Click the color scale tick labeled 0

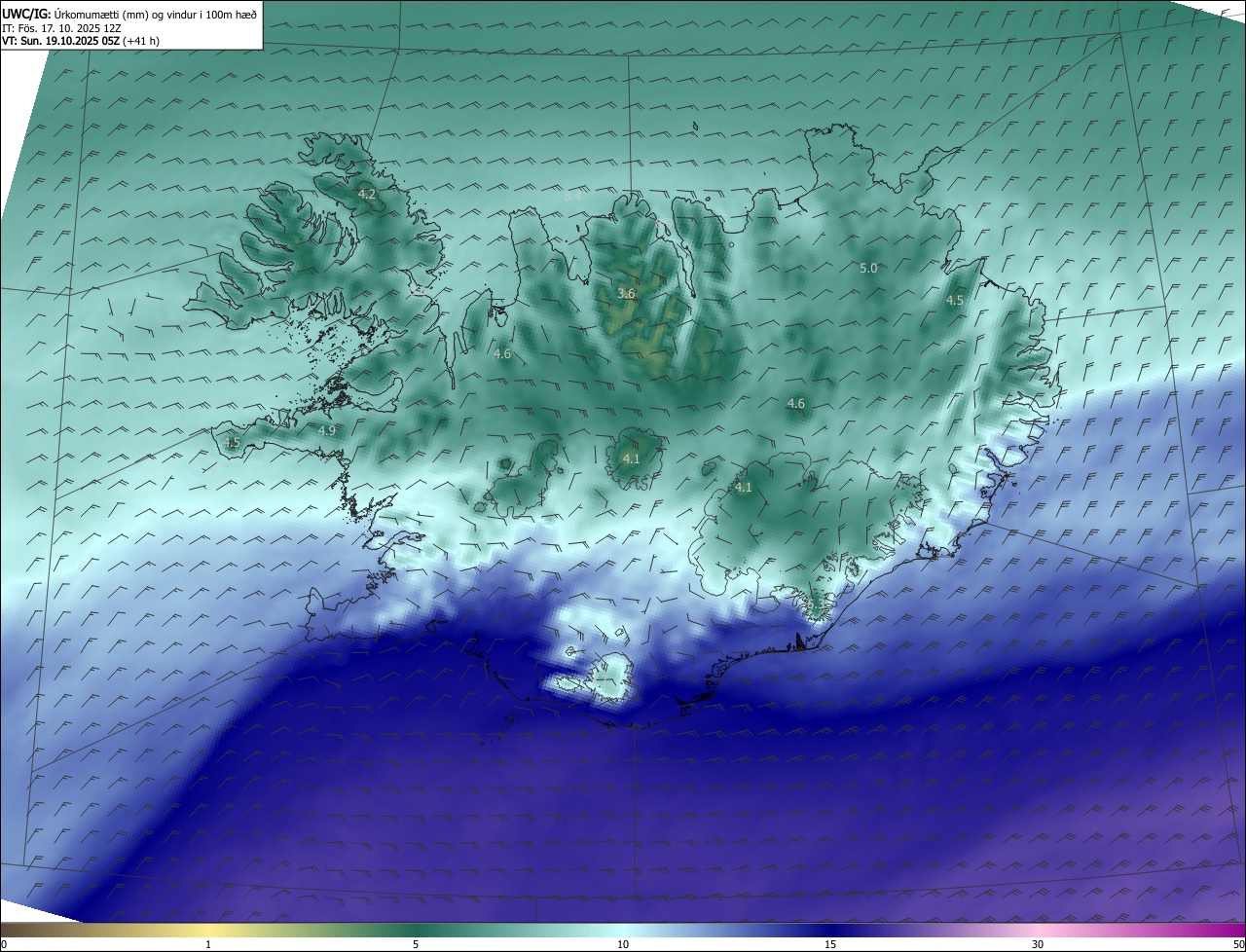tap(3, 944)
